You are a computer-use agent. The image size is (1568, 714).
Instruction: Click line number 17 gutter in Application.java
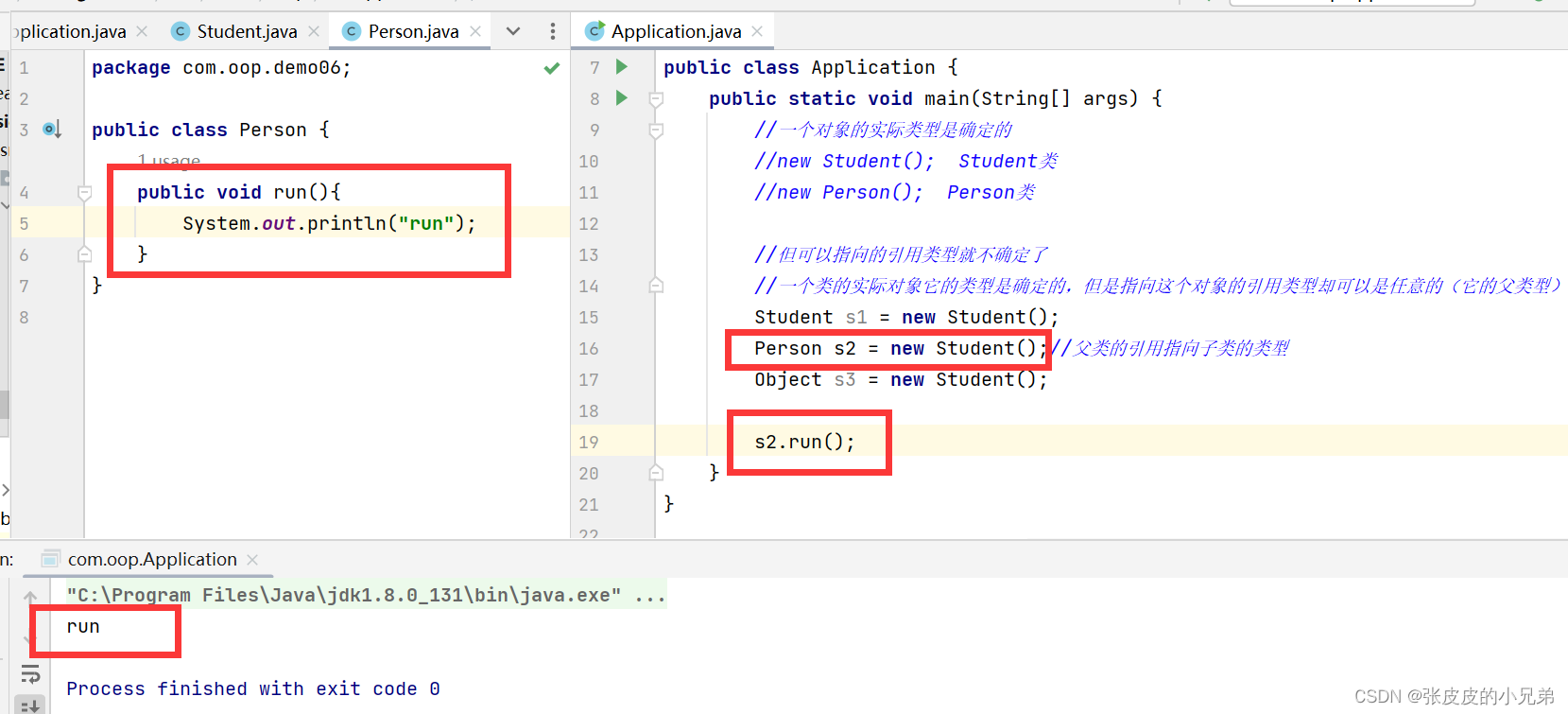point(589,379)
